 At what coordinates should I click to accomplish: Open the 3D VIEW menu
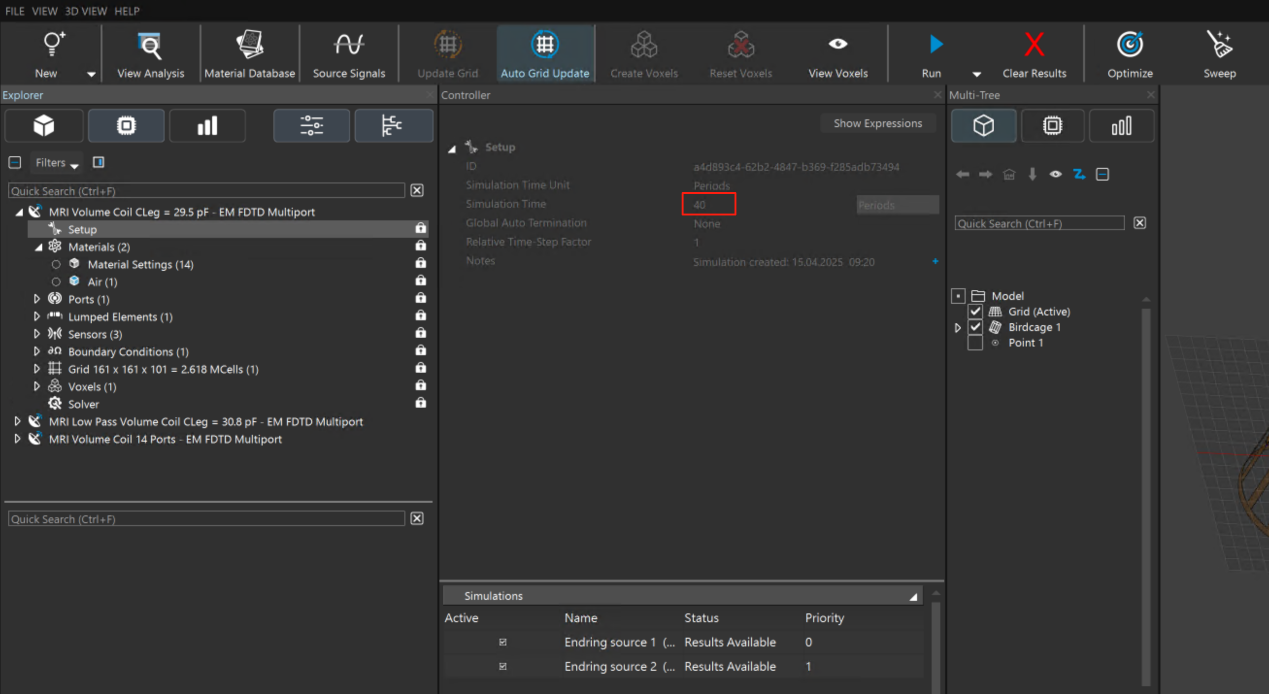click(x=85, y=11)
